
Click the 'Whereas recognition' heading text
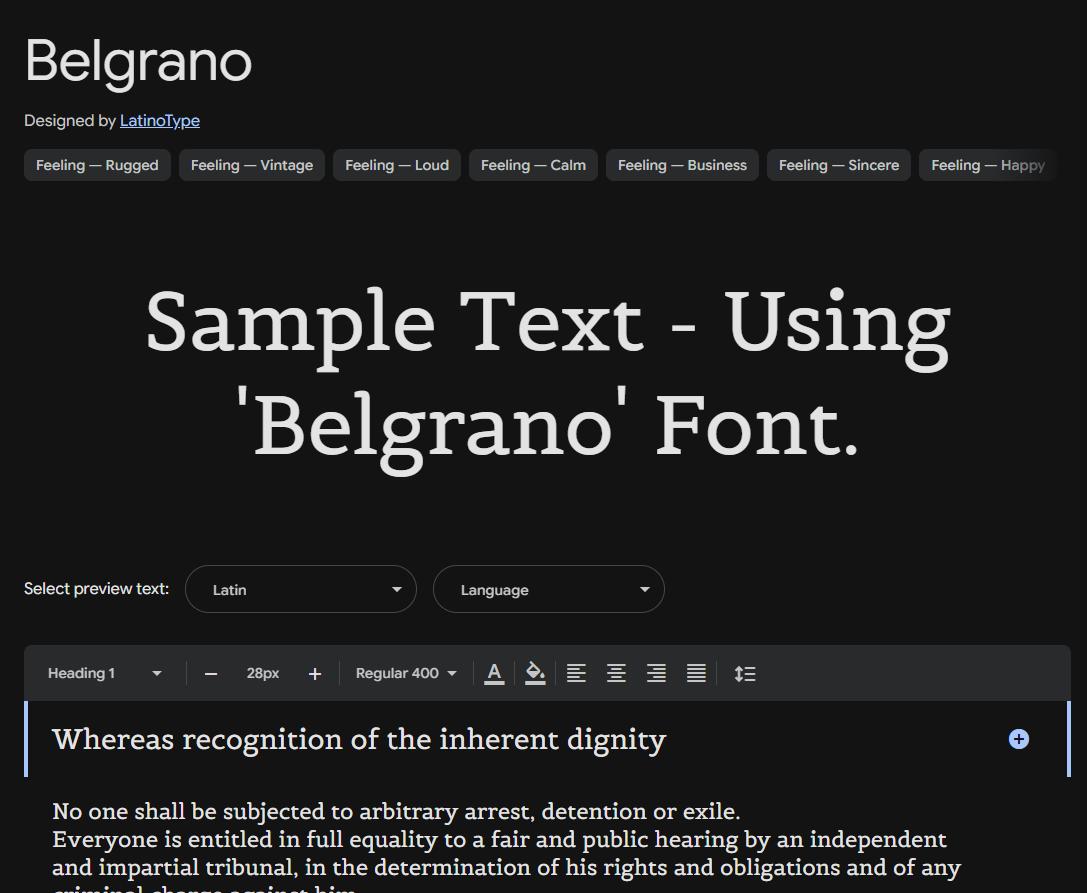[359, 740]
